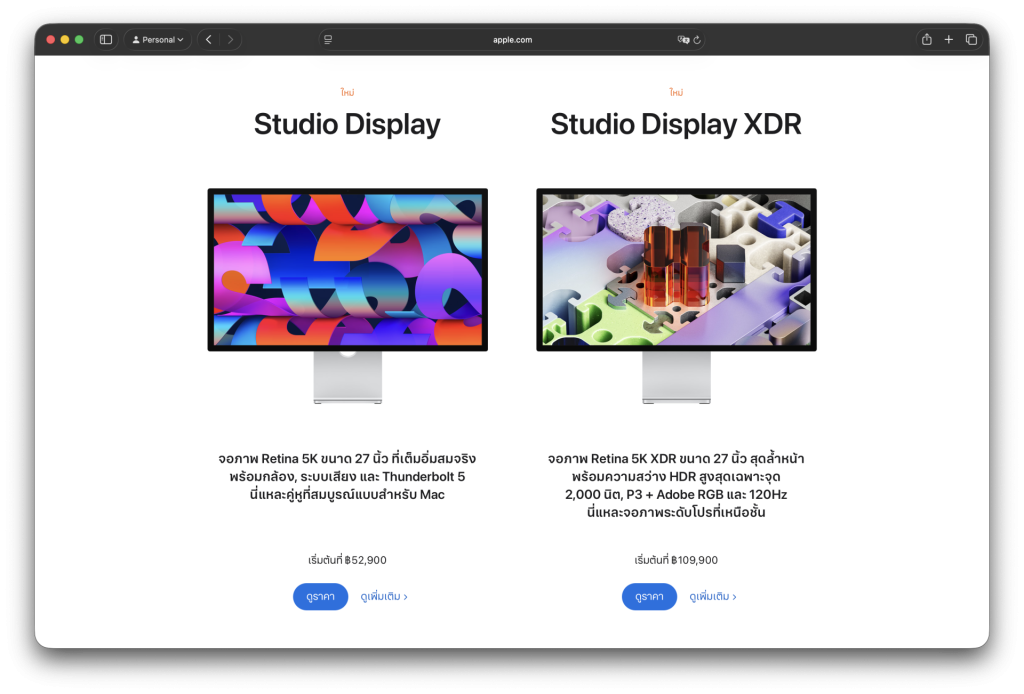1024x694 pixels.
Task: Open the Share menu
Action: pos(926,40)
